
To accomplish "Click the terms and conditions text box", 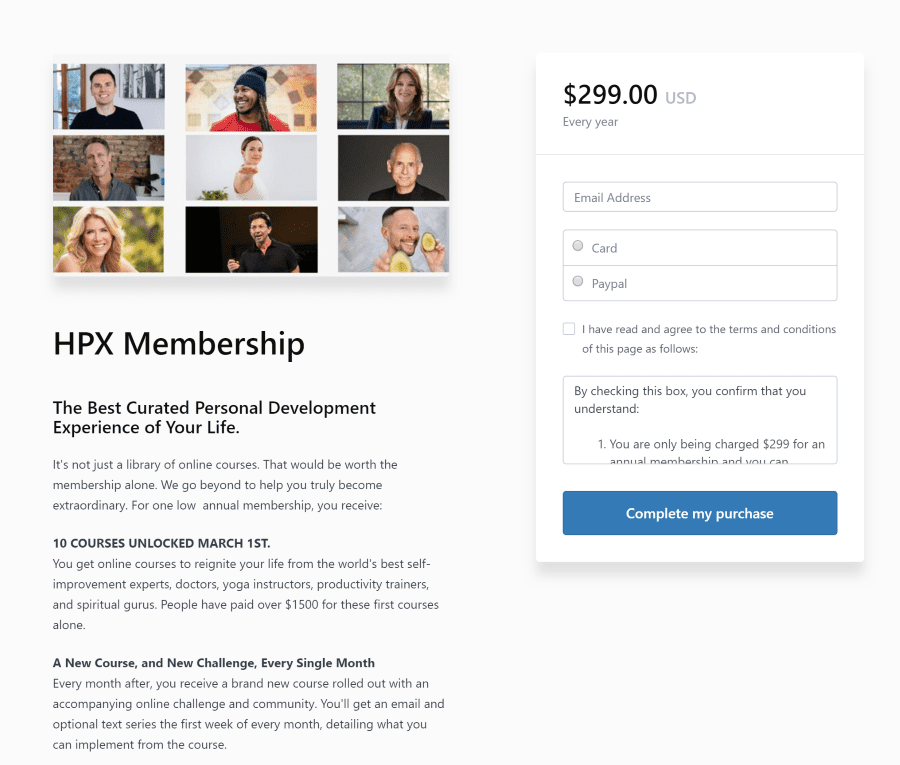I will pyautogui.click(x=700, y=420).
